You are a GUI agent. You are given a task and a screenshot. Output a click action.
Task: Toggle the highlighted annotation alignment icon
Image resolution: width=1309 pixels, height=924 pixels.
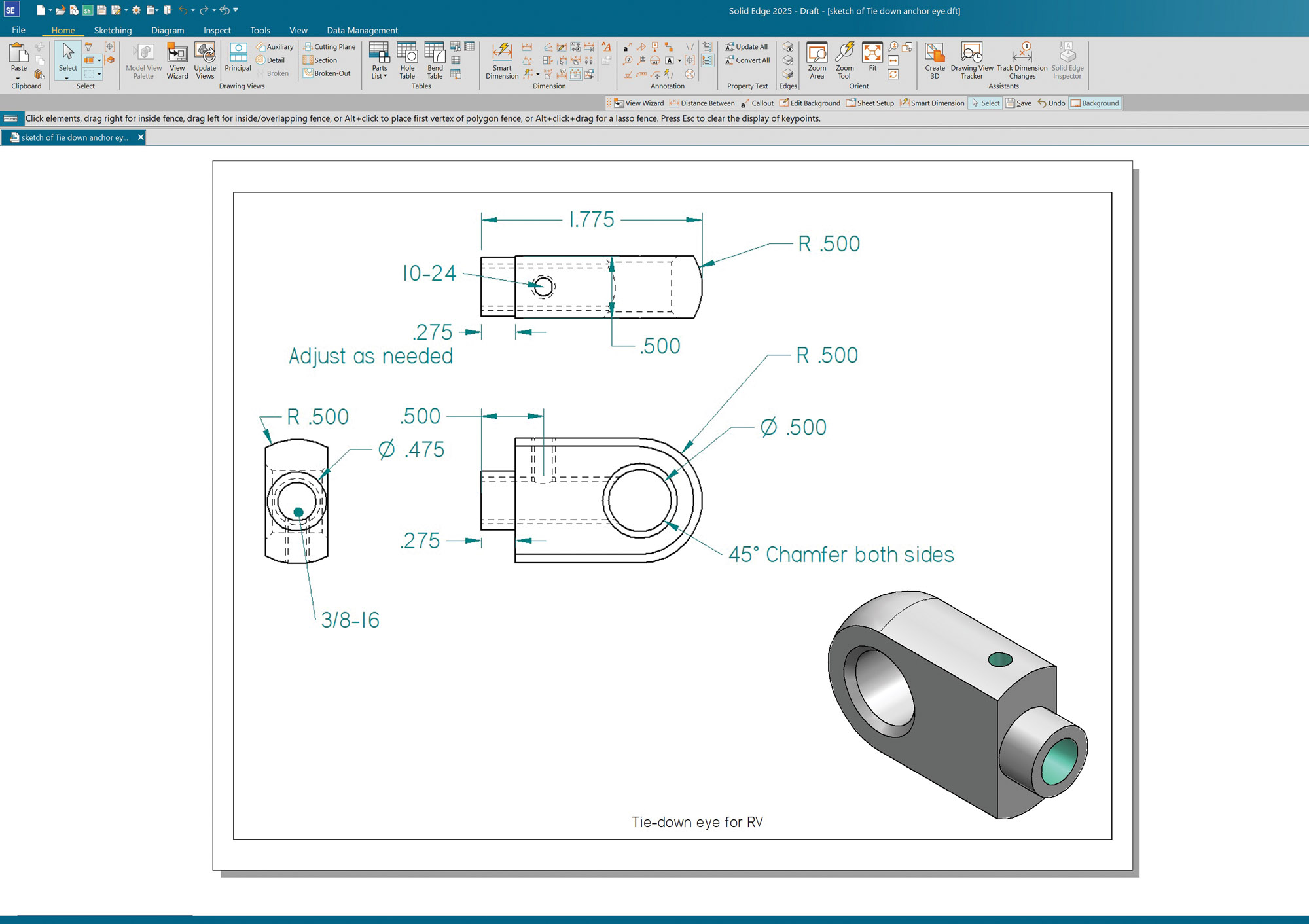[708, 61]
